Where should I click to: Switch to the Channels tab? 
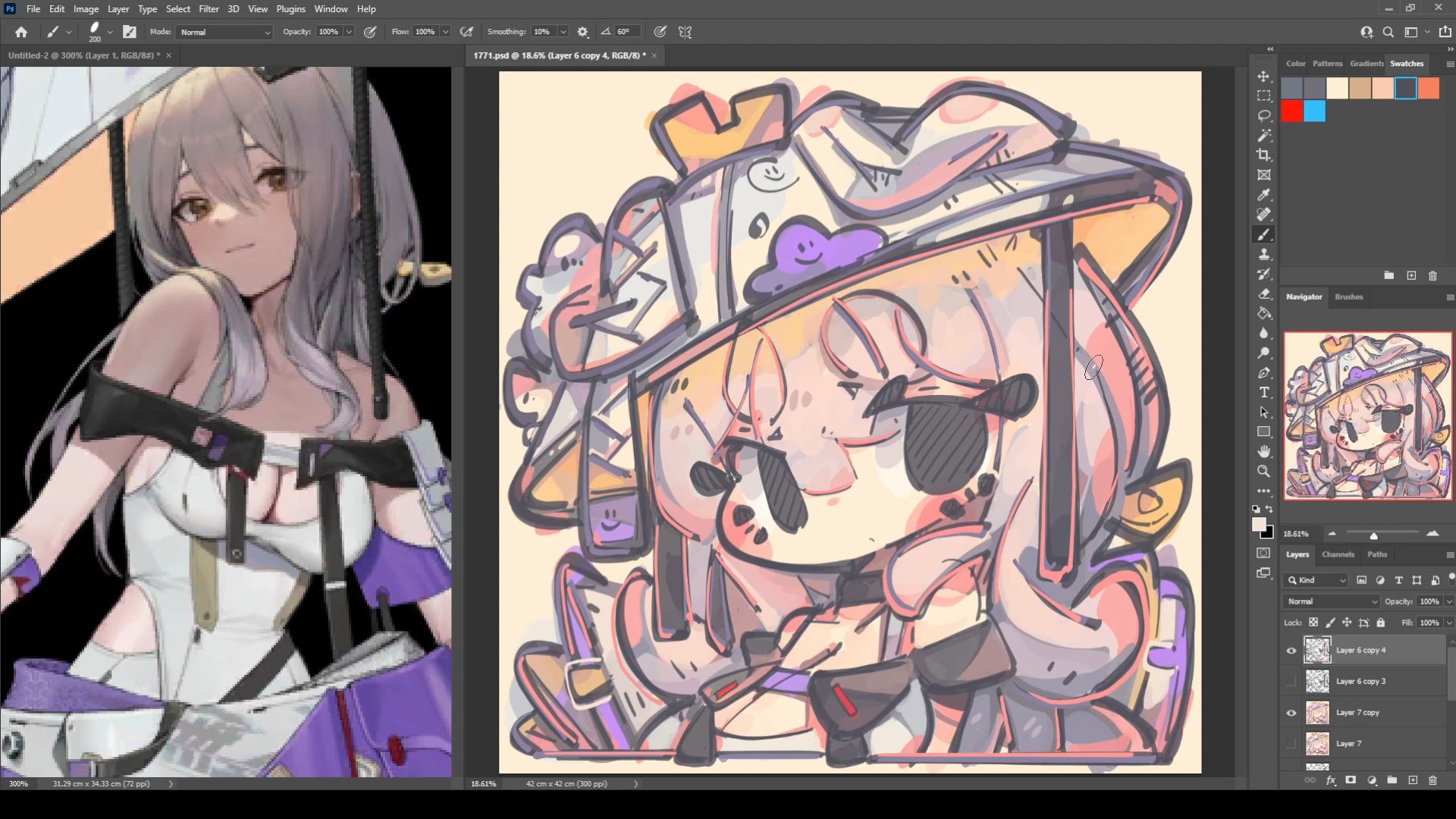(x=1338, y=554)
